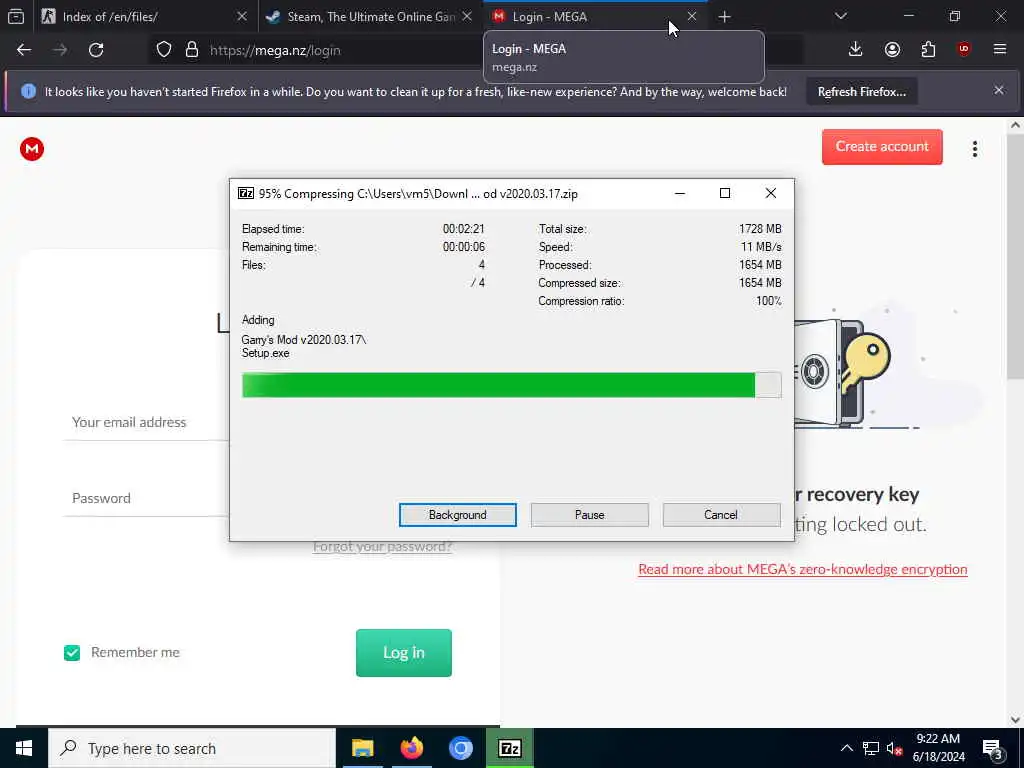Image resolution: width=1024 pixels, height=768 pixels.
Task: Click the green Log in button
Action: tap(404, 653)
